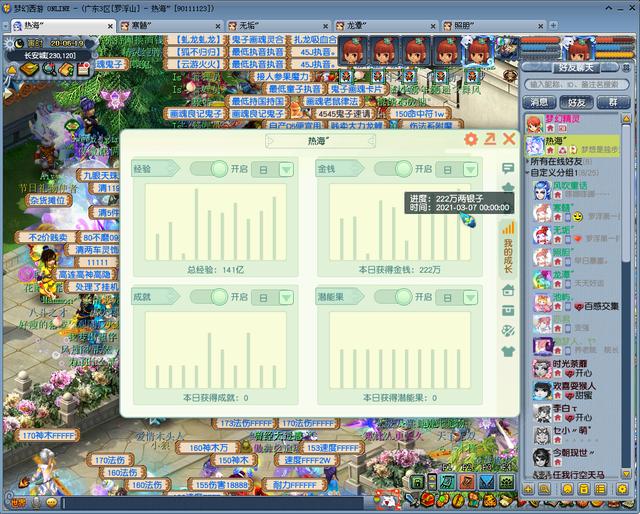
Task: Open the world map magnifier icon
Action: 49,69
